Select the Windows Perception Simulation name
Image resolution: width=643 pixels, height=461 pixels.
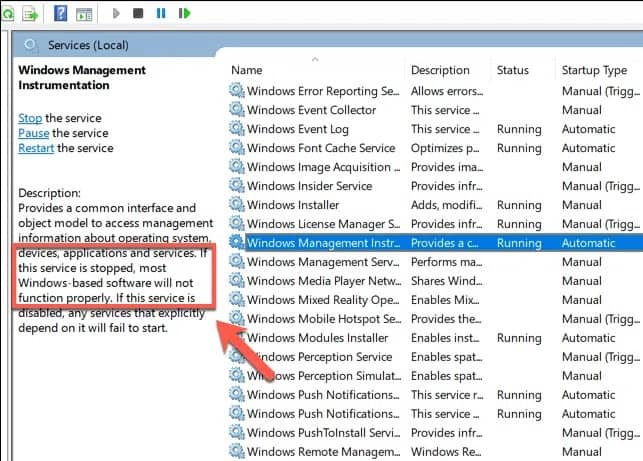click(324, 376)
